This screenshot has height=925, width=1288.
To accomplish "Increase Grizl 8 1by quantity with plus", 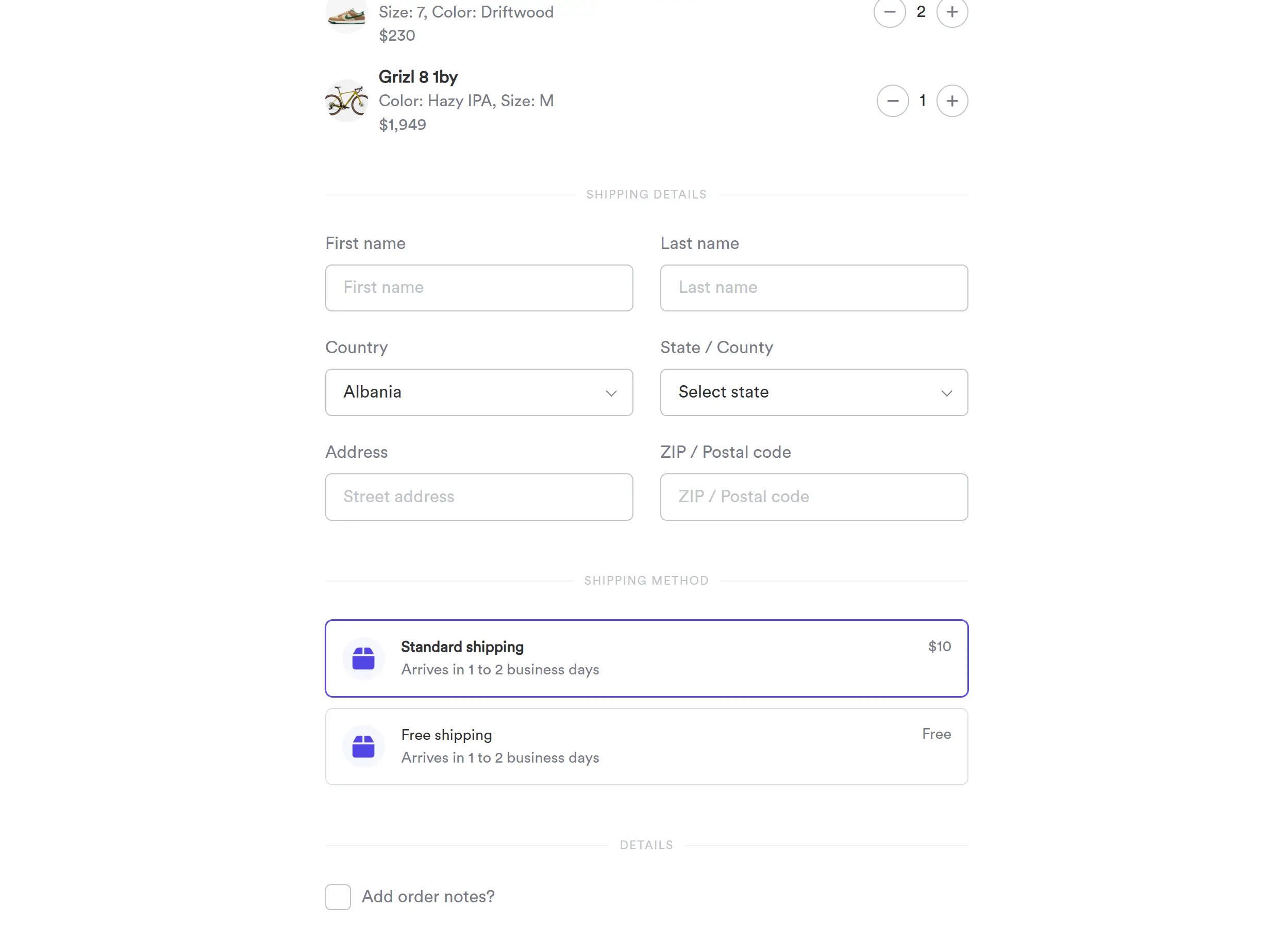I will click(952, 101).
